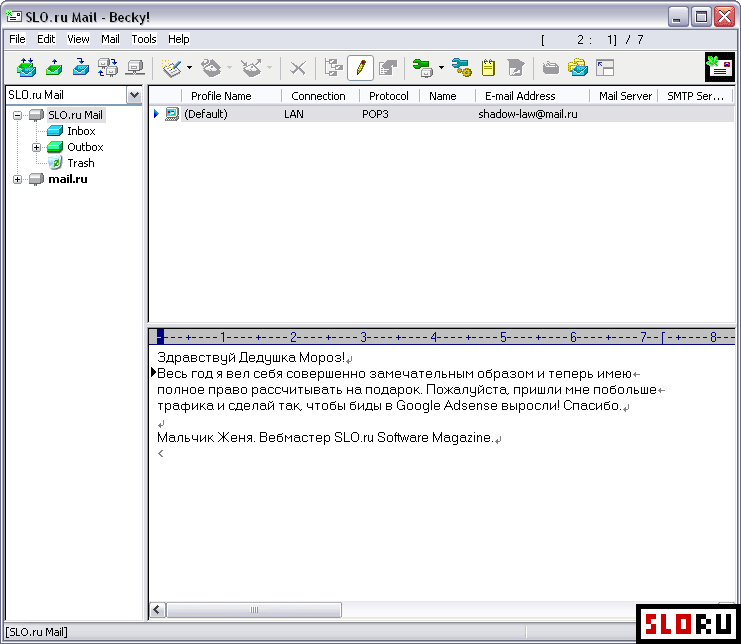
Task: Click the green mailbox settings icon
Action: pyautogui.click(x=423, y=68)
